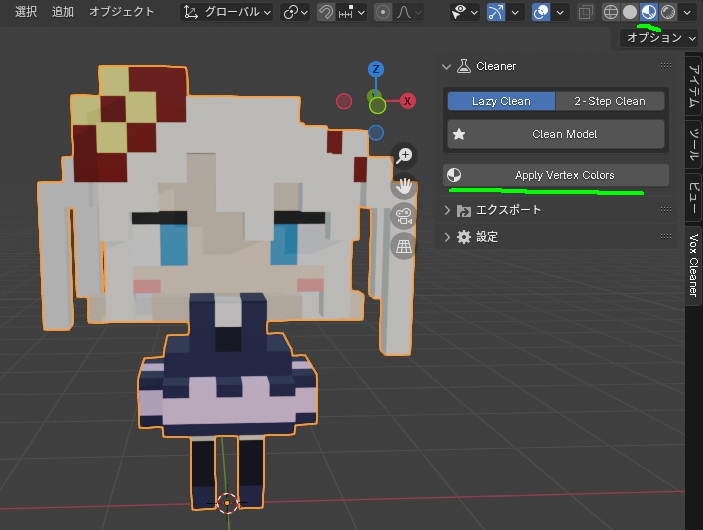Toggle snapping magnet icon
The height and width of the screenshot is (530, 703).
pos(326,13)
